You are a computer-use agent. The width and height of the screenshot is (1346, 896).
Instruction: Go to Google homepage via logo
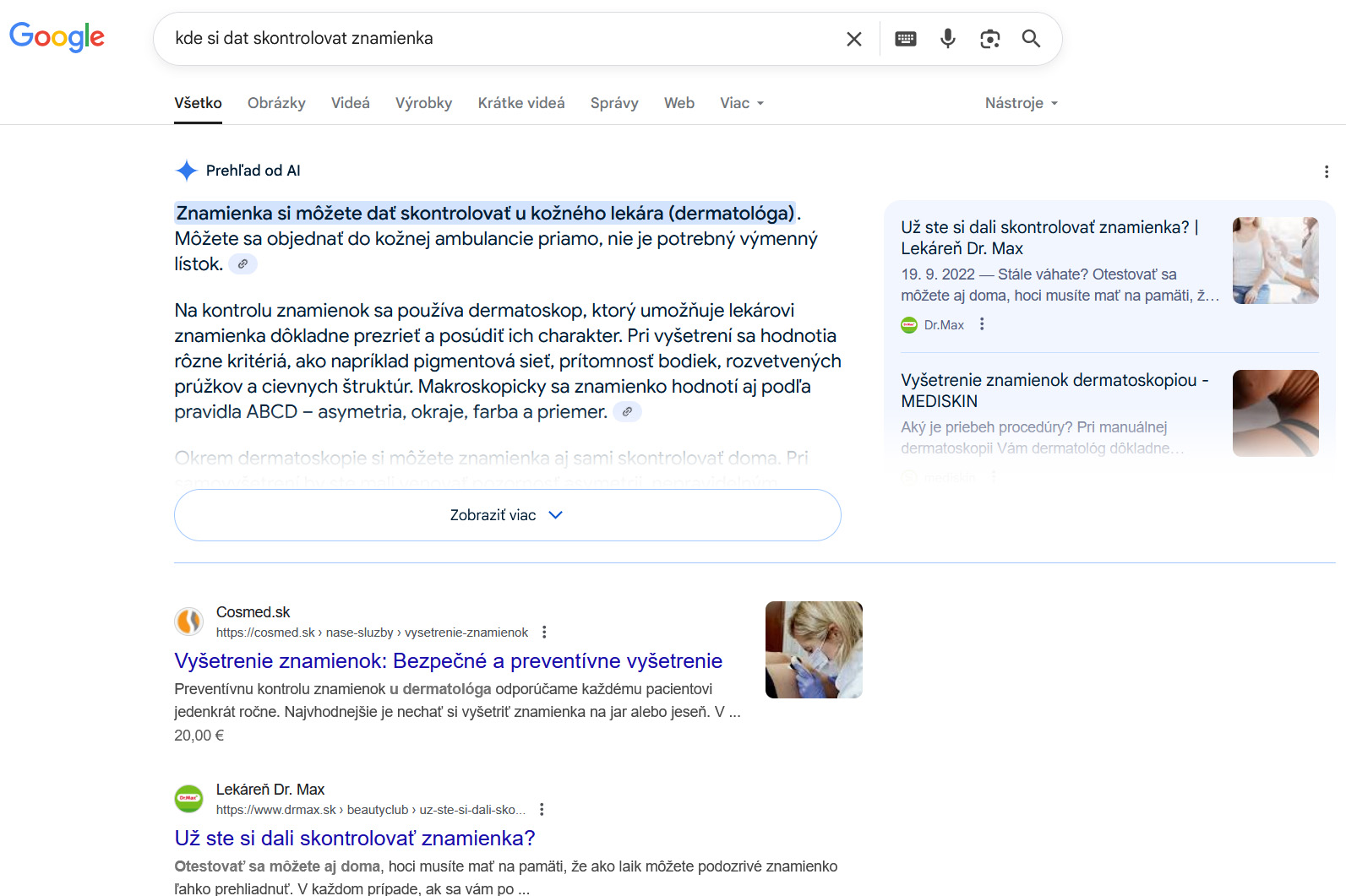point(57,37)
